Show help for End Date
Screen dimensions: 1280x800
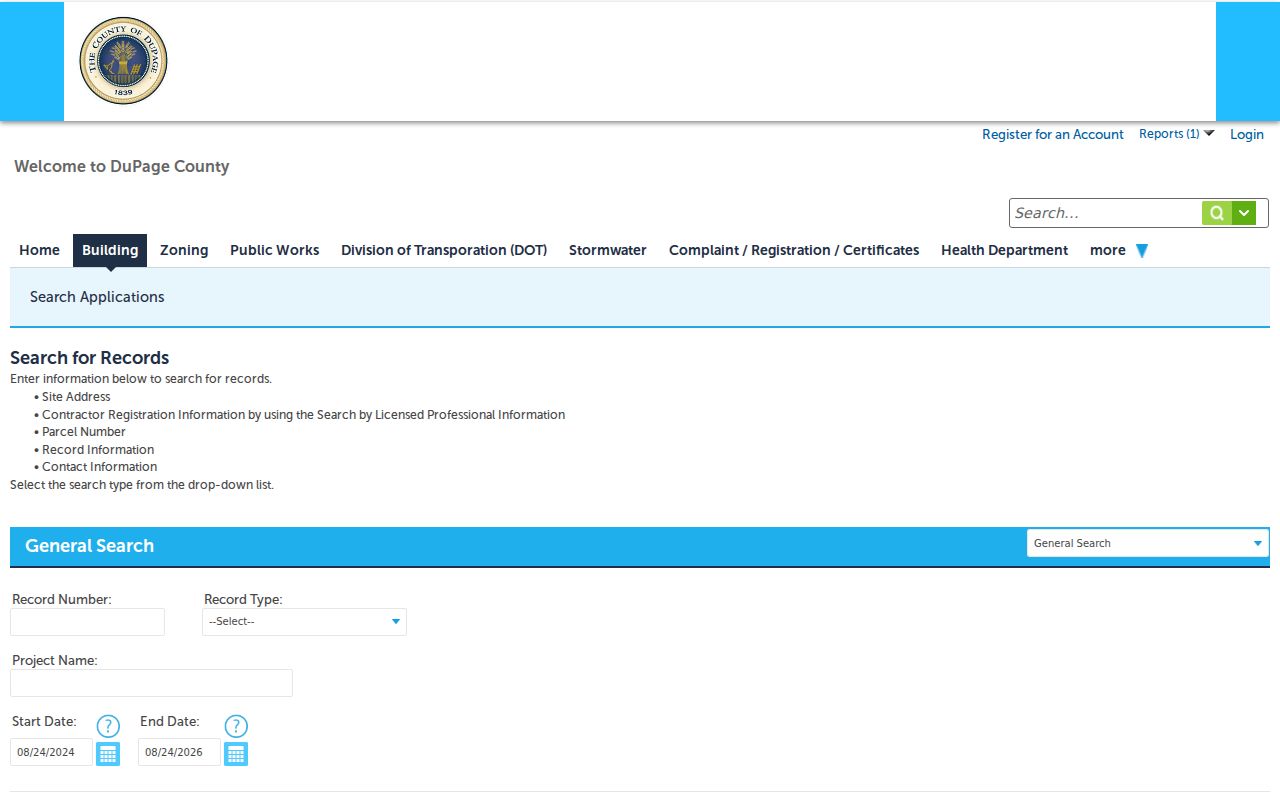(x=236, y=726)
